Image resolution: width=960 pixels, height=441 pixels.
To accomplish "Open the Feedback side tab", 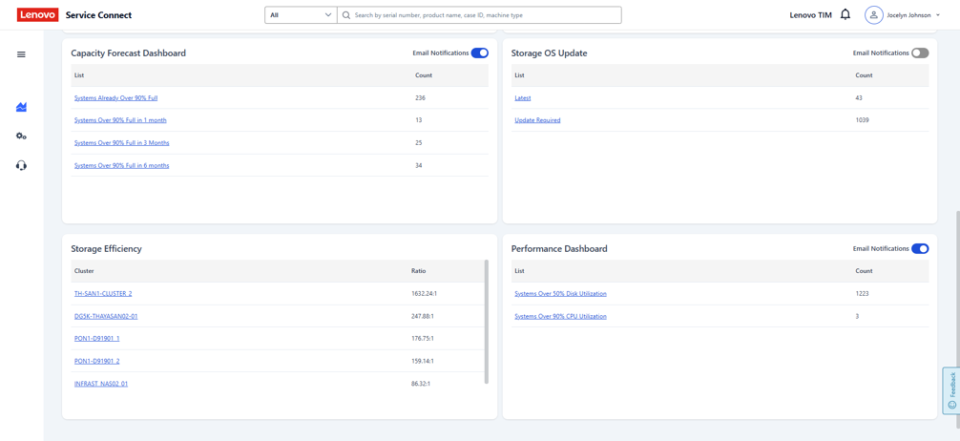I will tap(951, 390).
